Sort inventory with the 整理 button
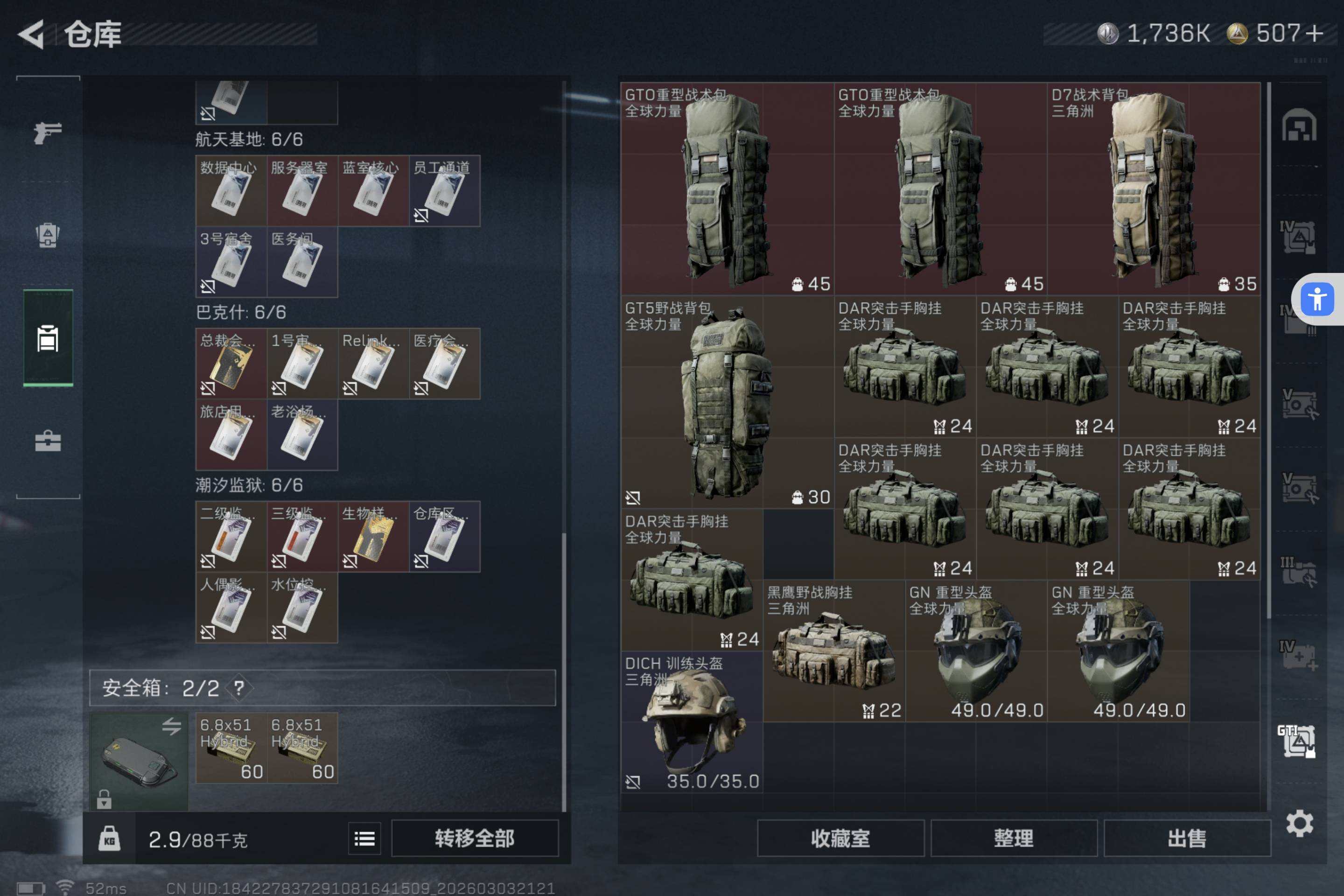This screenshot has width=1344, height=896. click(1014, 838)
